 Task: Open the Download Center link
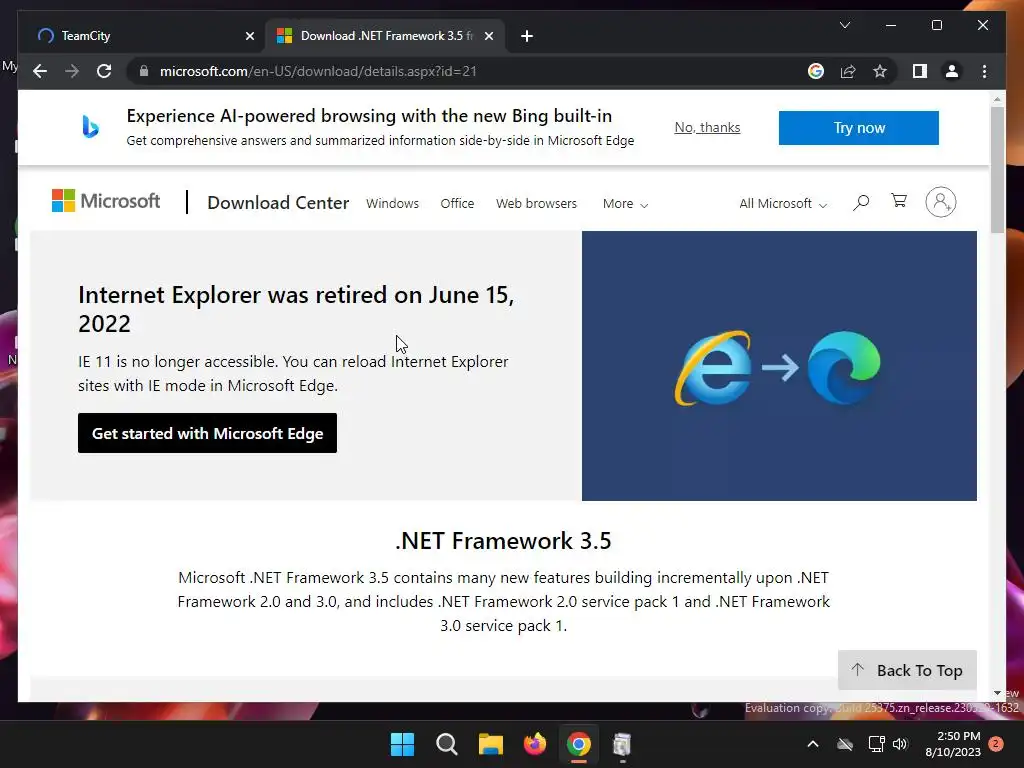pyautogui.click(x=278, y=202)
